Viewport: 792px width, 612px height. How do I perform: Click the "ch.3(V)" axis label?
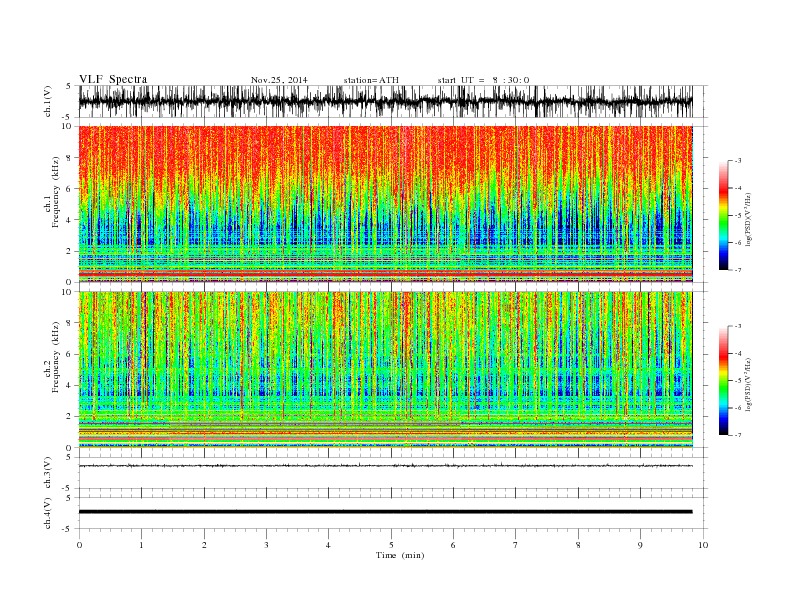pos(48,473)
